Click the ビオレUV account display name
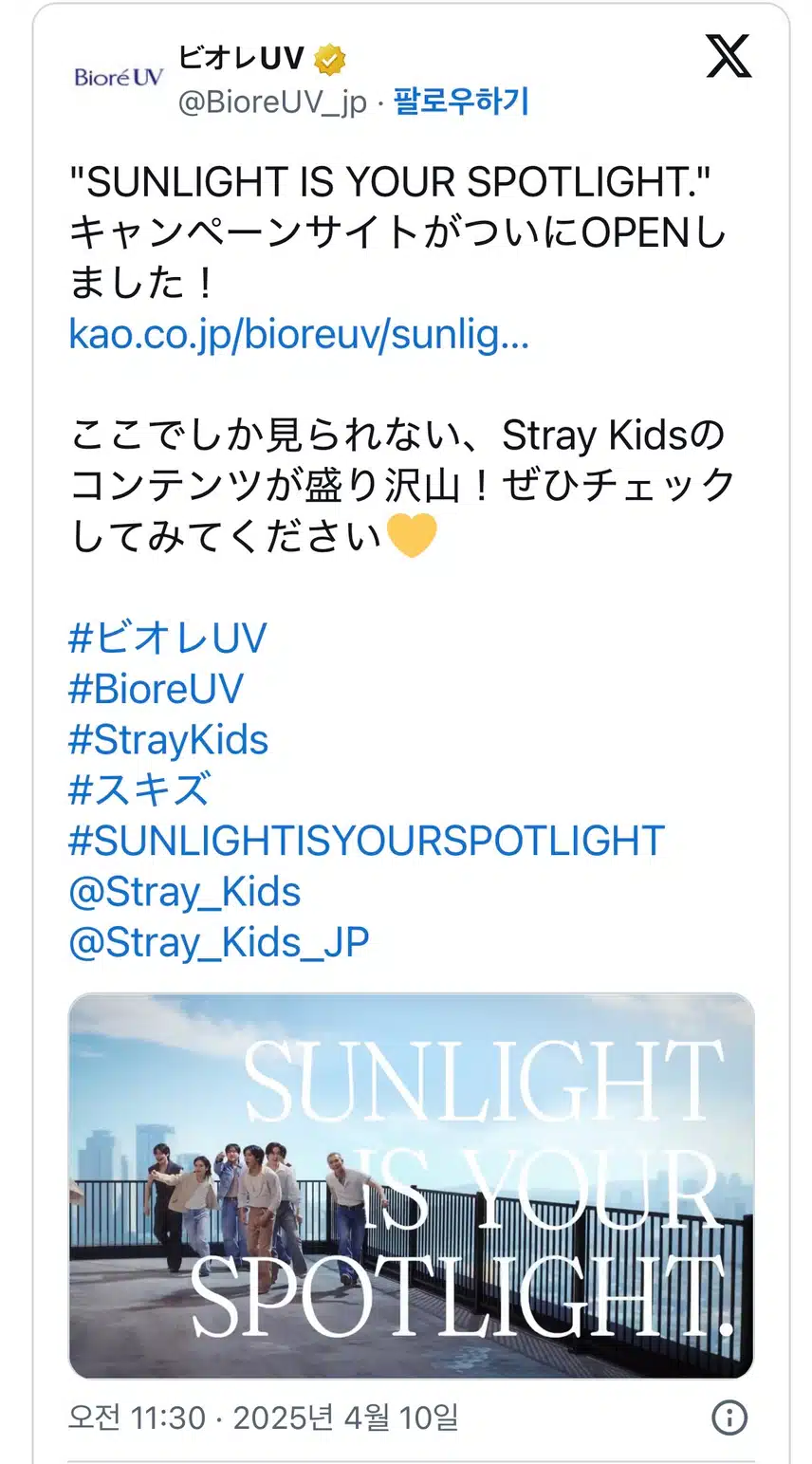Screen dimensions: 812x1464 pyautogui.click(x=241, y=59)
